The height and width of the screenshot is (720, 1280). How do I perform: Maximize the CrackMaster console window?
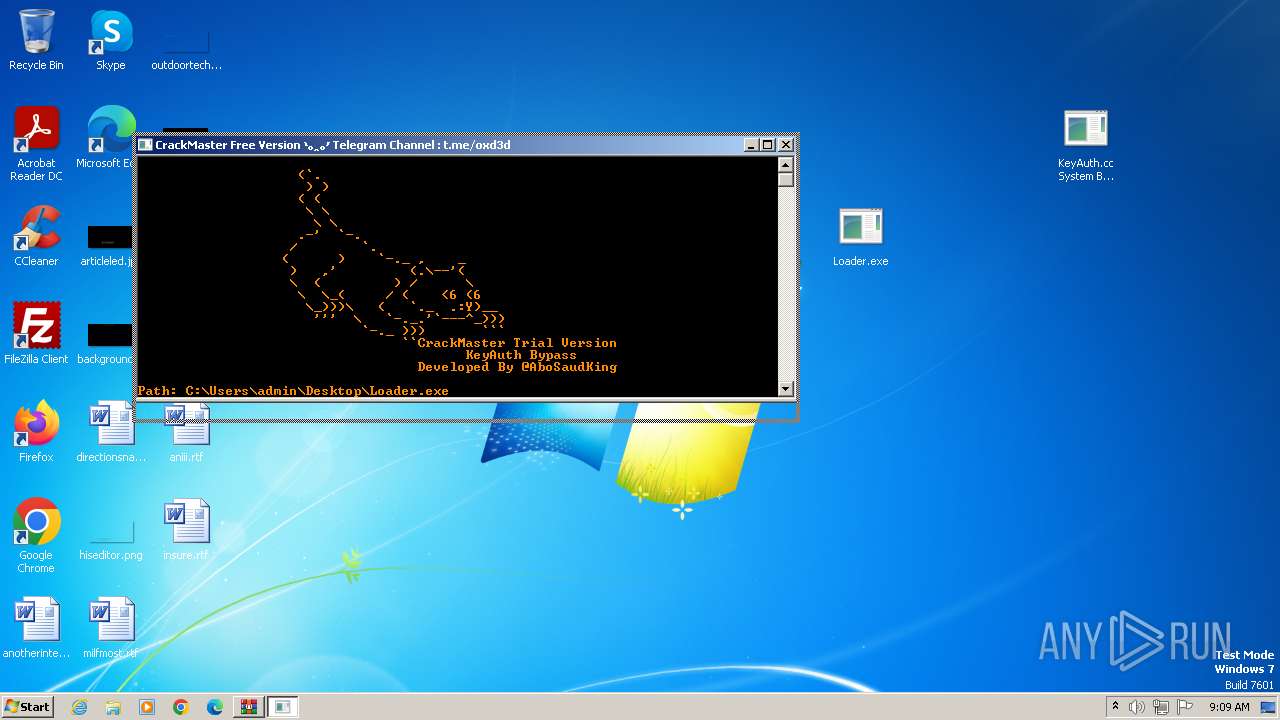pos(768,145)
